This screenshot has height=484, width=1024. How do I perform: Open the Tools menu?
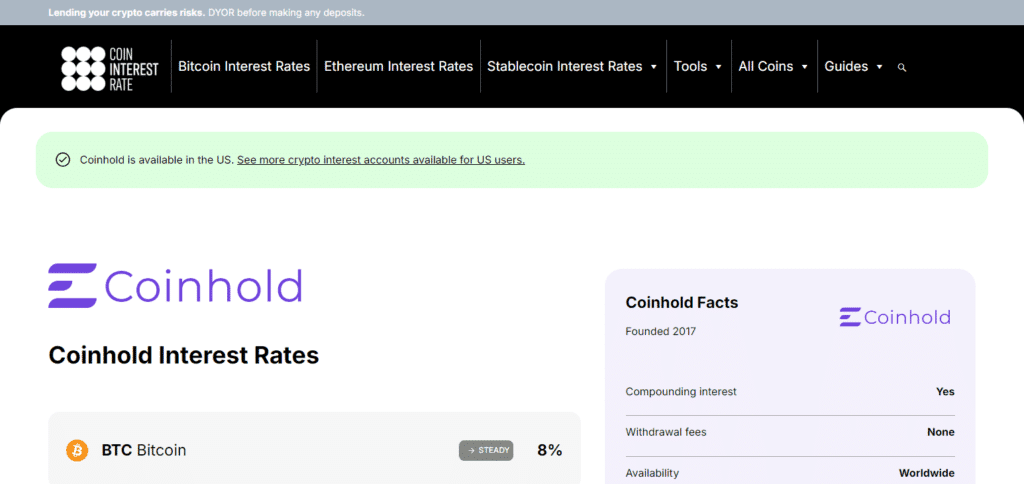point(691,67)
